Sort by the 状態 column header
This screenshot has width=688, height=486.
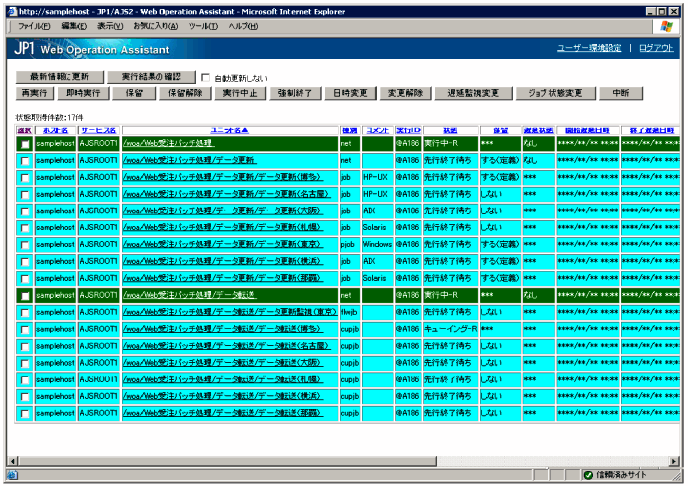(x=450, y=130)
